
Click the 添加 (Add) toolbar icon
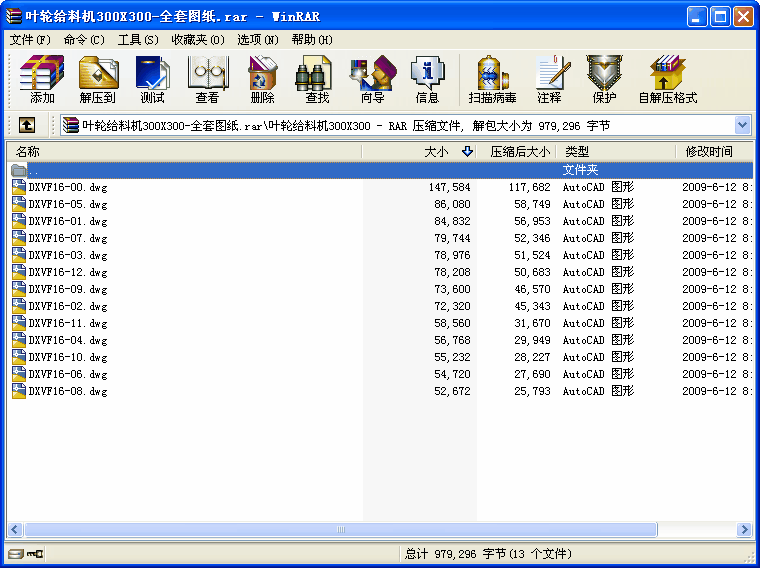coord(42,80)
